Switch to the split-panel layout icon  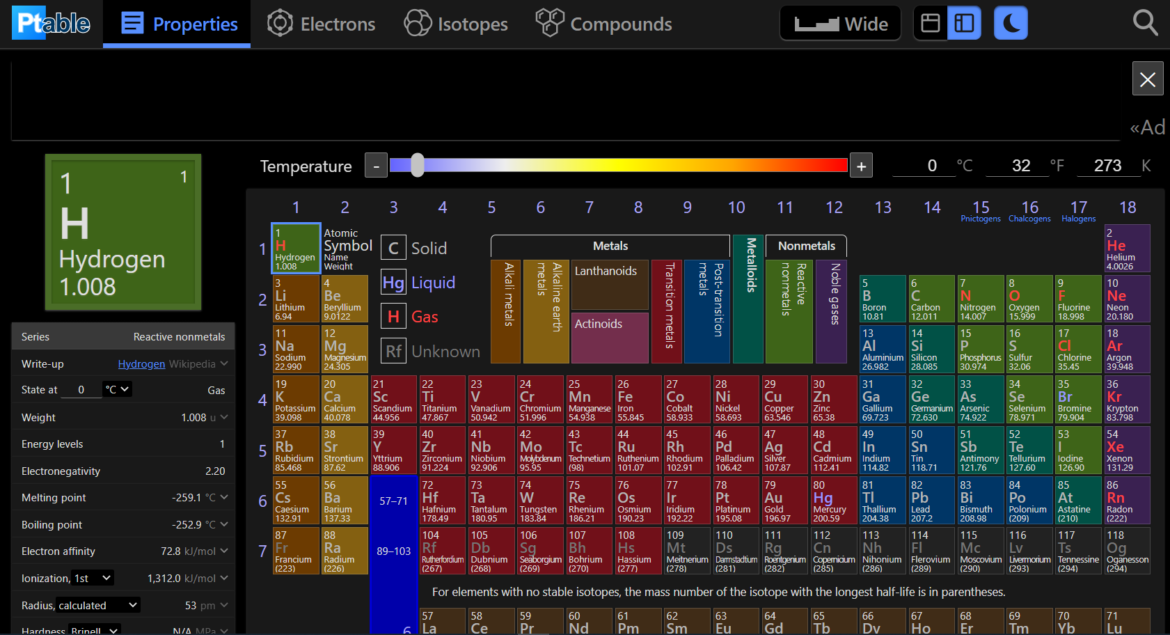point(964,21)
